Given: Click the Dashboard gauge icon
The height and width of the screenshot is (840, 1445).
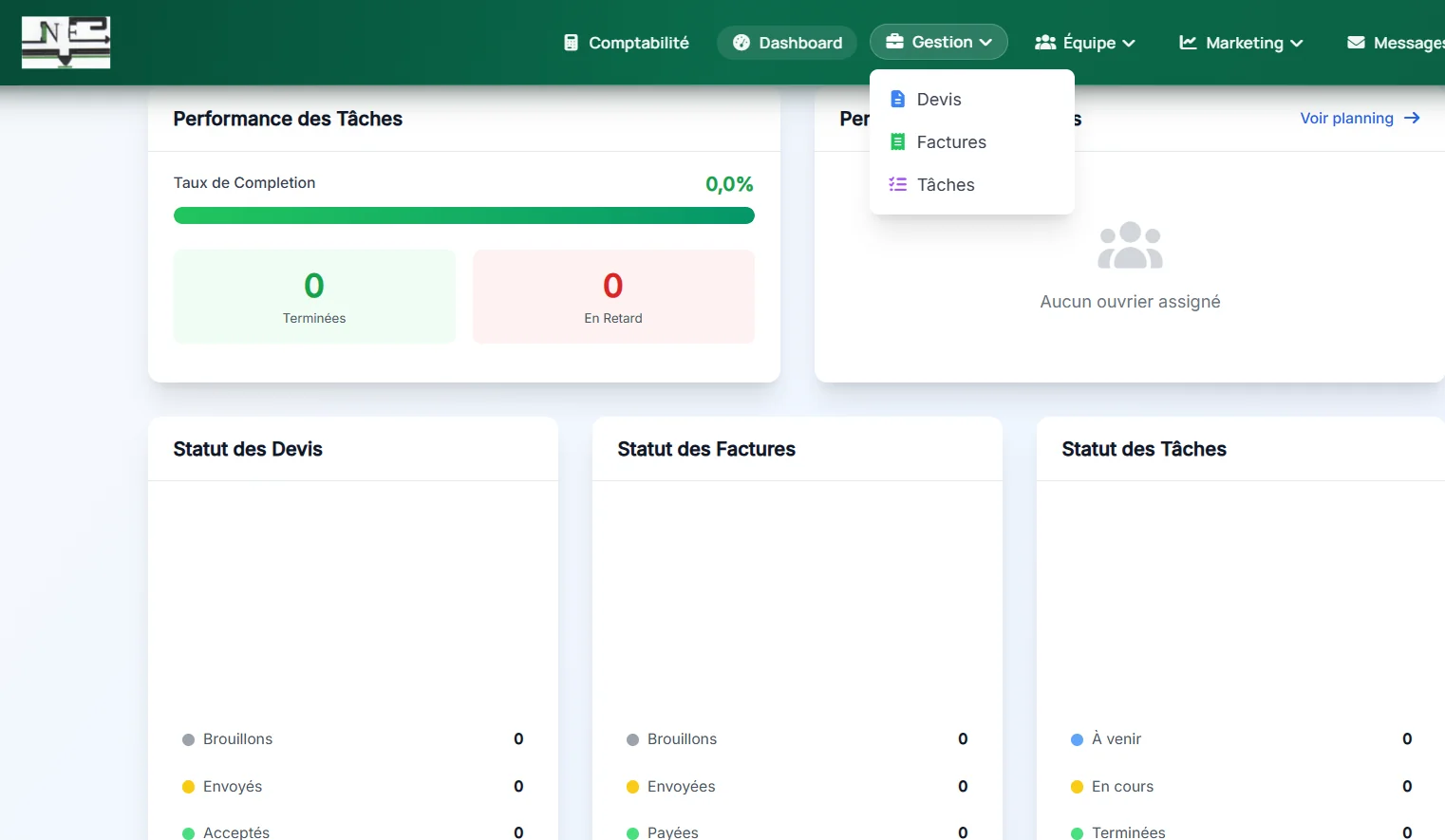Looking at the screenshot, I should coord(741,43).
